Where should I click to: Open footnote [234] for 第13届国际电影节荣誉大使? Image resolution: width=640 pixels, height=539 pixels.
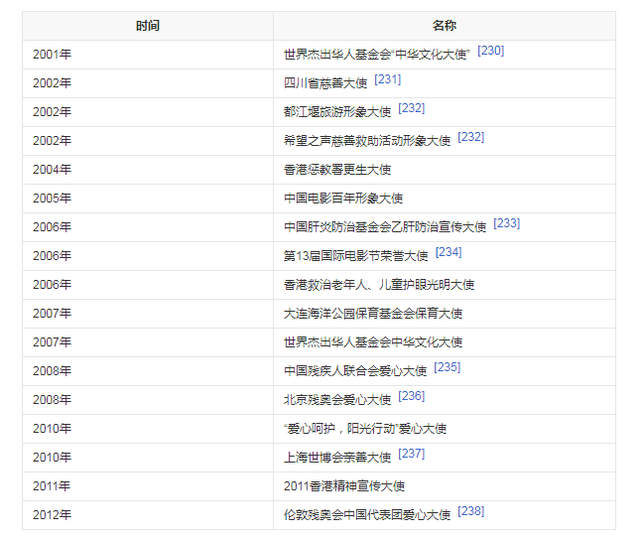tap(448, 252)
